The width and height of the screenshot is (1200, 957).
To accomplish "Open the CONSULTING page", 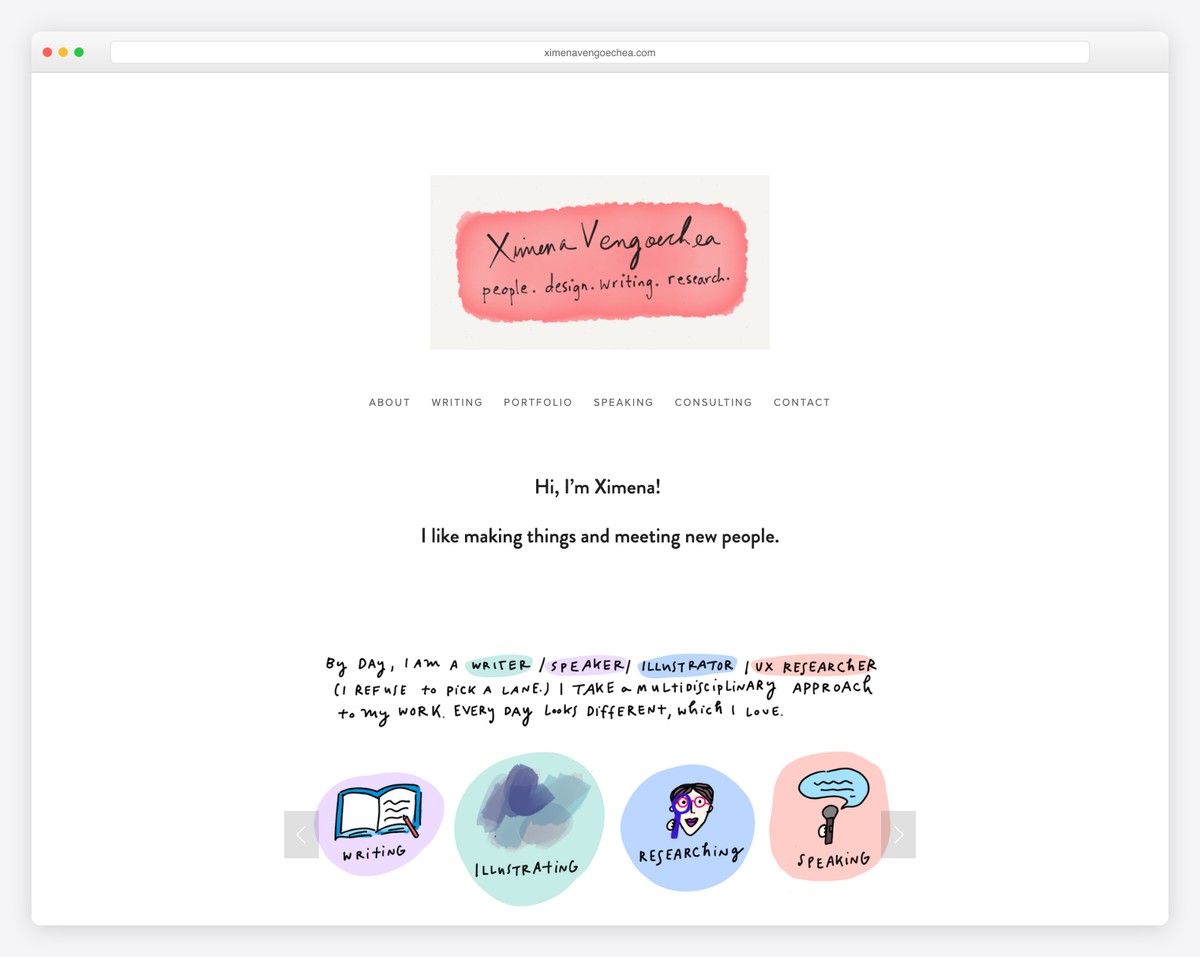I will [x=713, y=402].
